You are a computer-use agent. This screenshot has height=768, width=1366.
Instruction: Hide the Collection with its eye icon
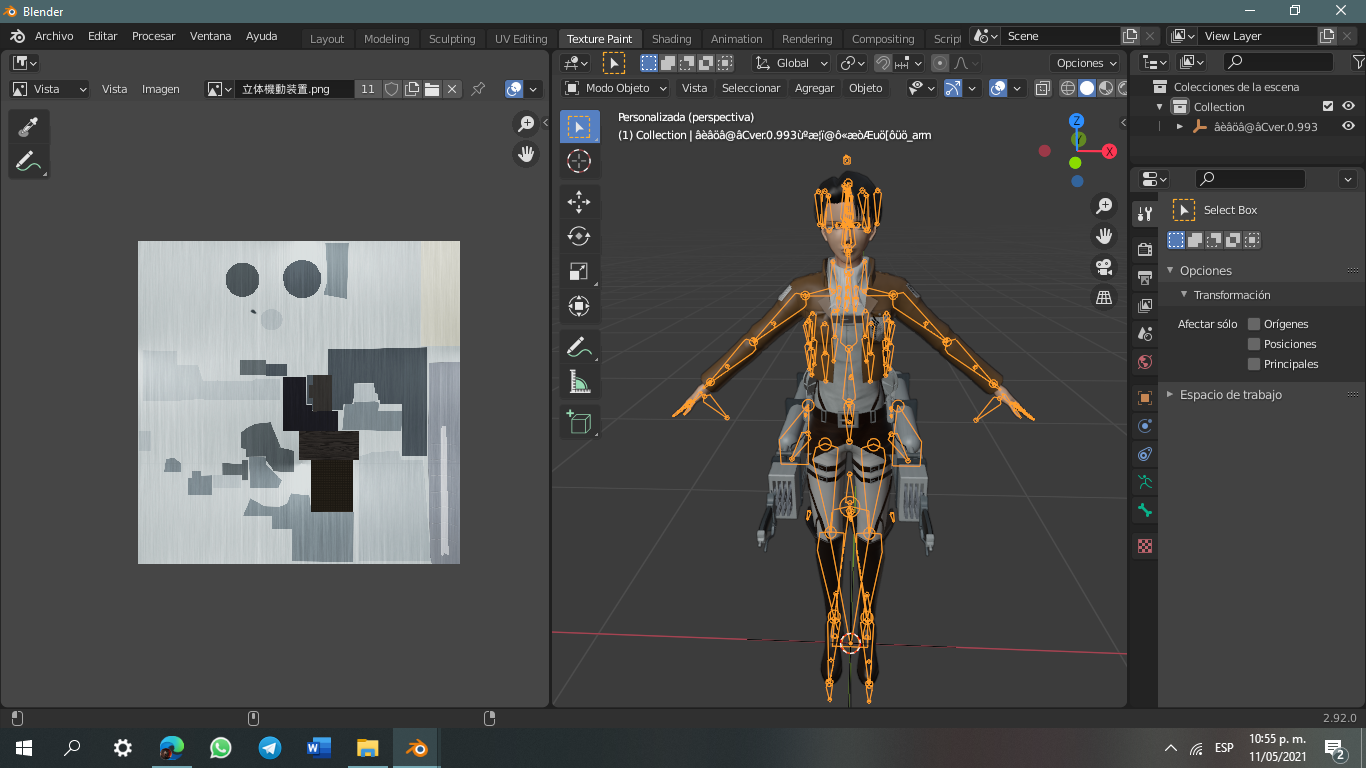(1349, 107)
